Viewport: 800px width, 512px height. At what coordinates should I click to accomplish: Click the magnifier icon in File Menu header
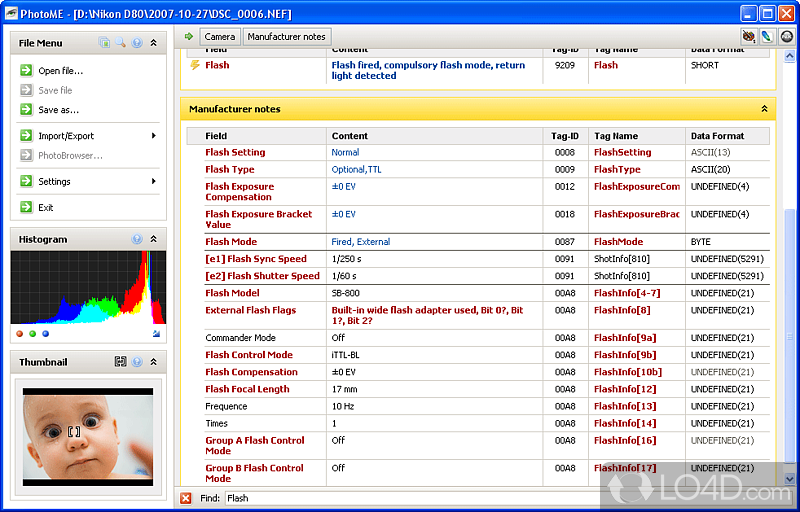[120, 43]
